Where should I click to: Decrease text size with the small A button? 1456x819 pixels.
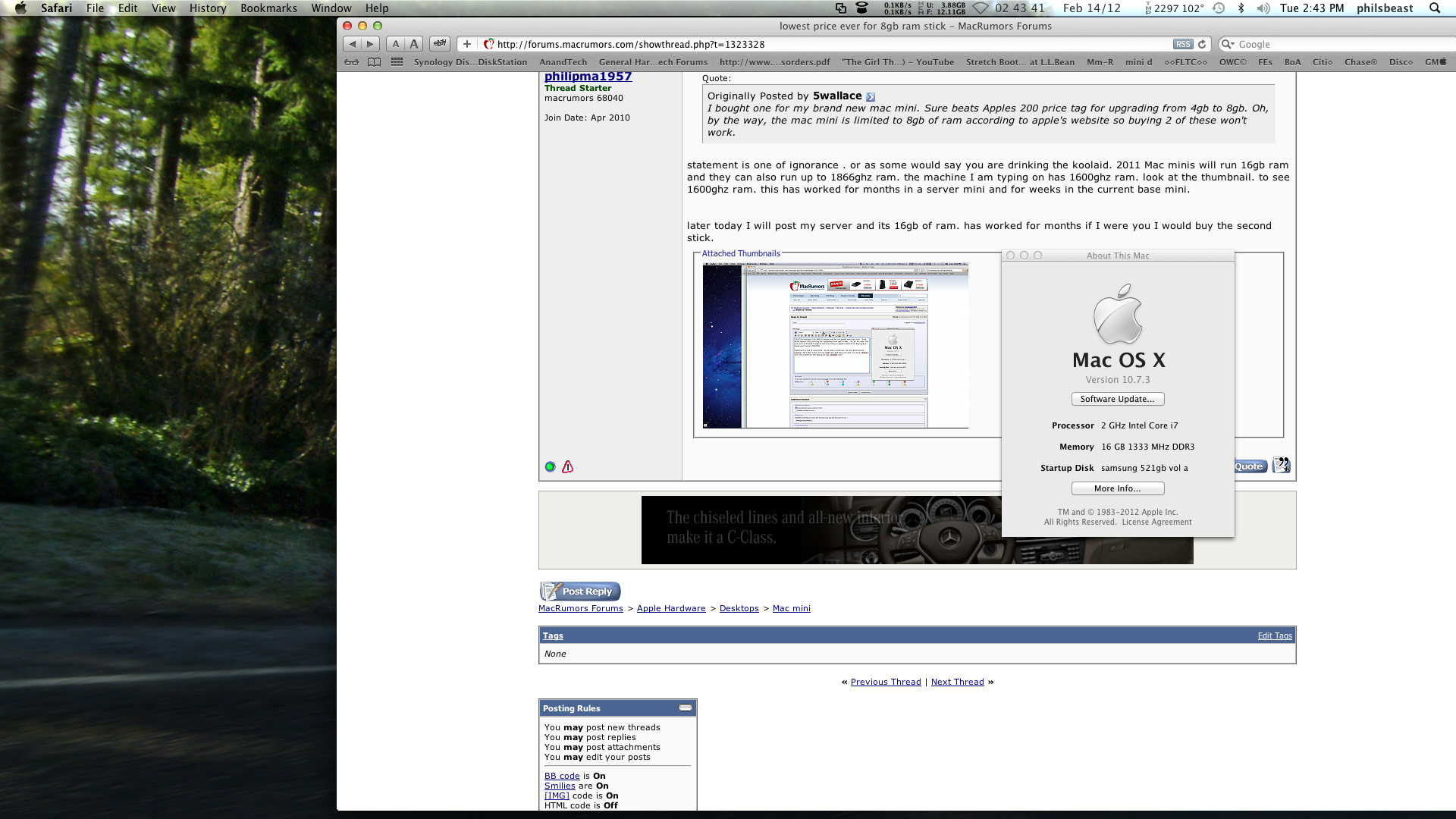(x=396, y=44)
